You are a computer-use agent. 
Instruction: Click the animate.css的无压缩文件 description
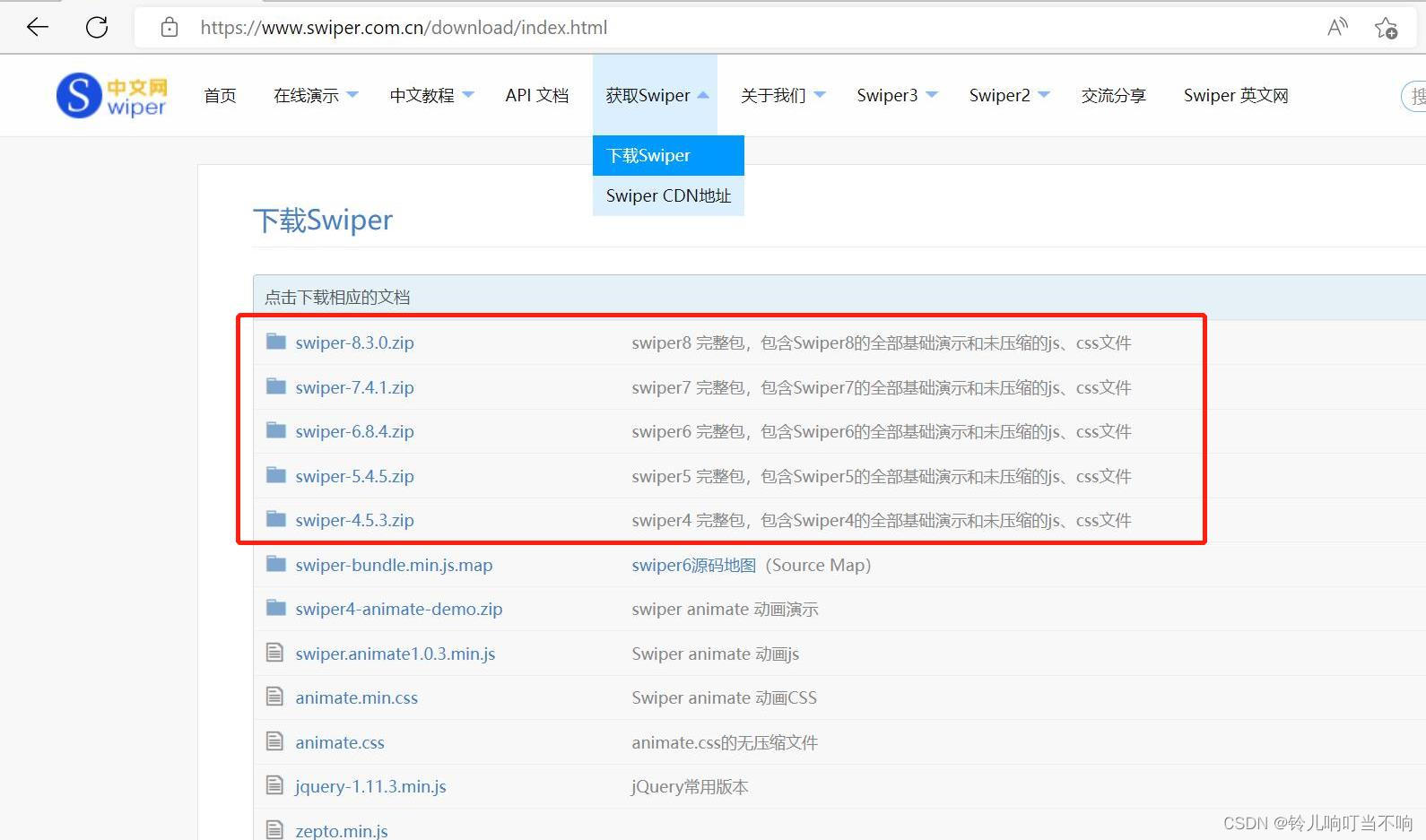(x=725, y=742)
